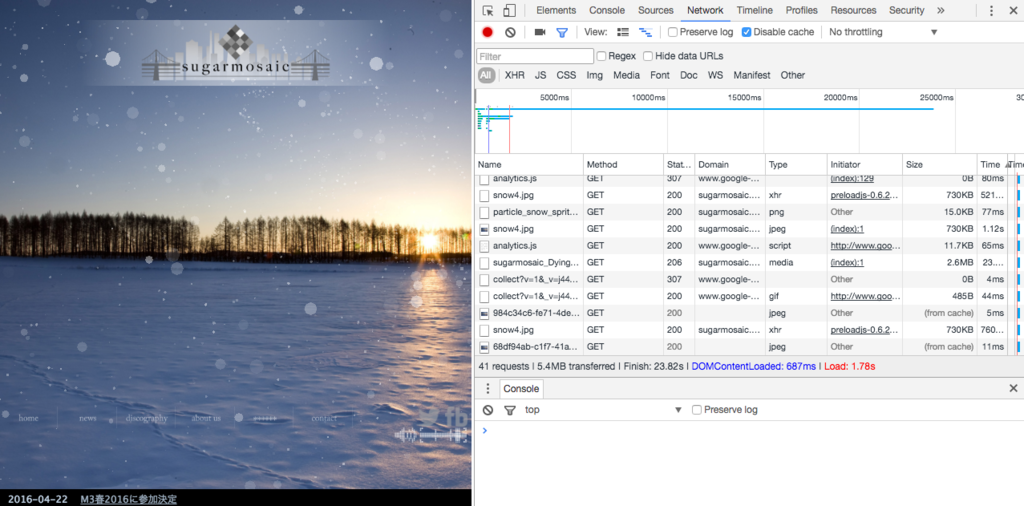Open the Profiles tab
Image resolution: width=1024 pixels, height=506 pixels.
(x=801, y=10)
